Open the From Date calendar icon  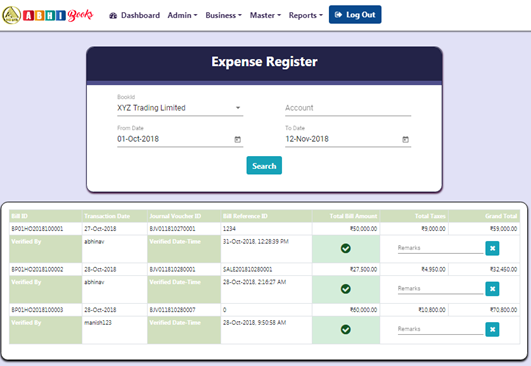[x=238, y=139]
